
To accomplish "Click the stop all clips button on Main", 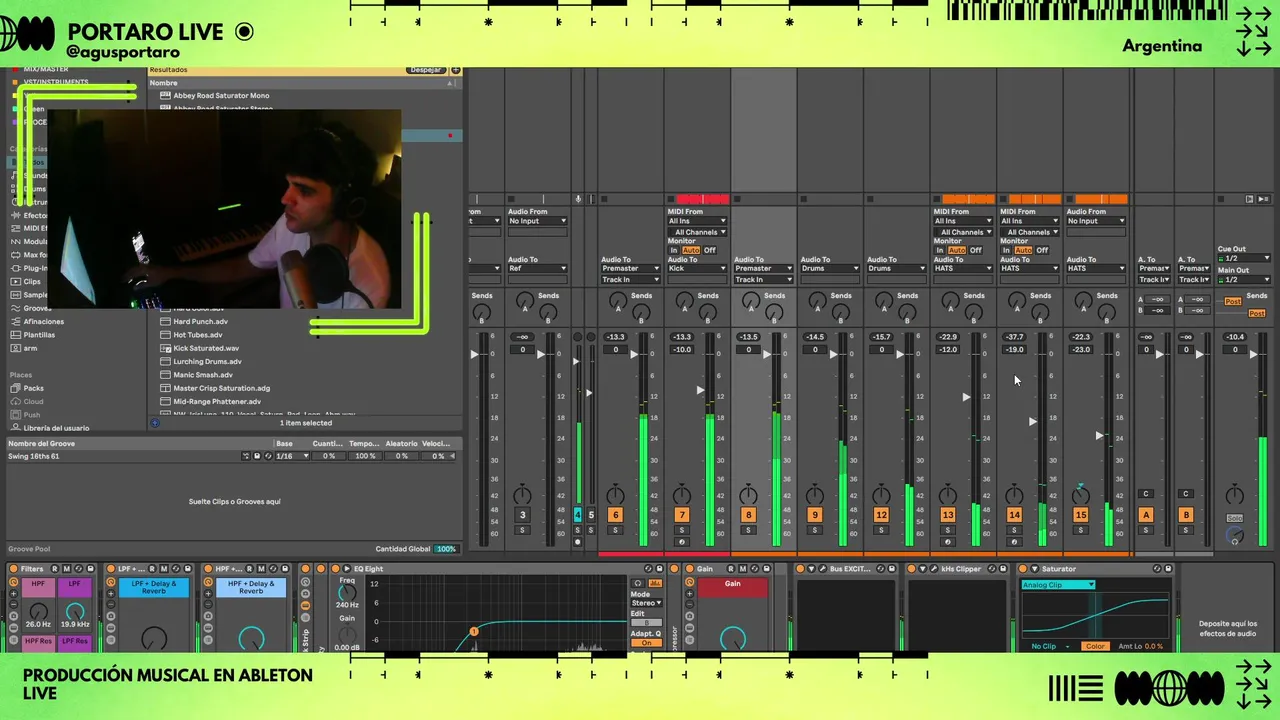I will pos(1221,199).
